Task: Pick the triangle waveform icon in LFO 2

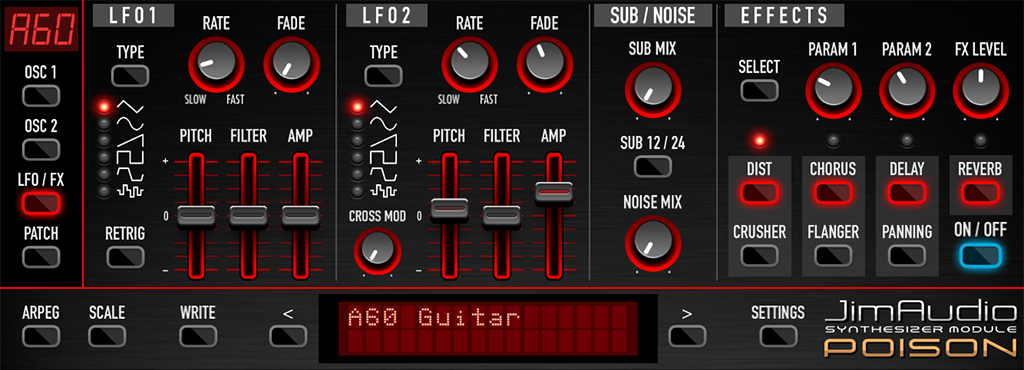Action: click(x=383, y=105)
